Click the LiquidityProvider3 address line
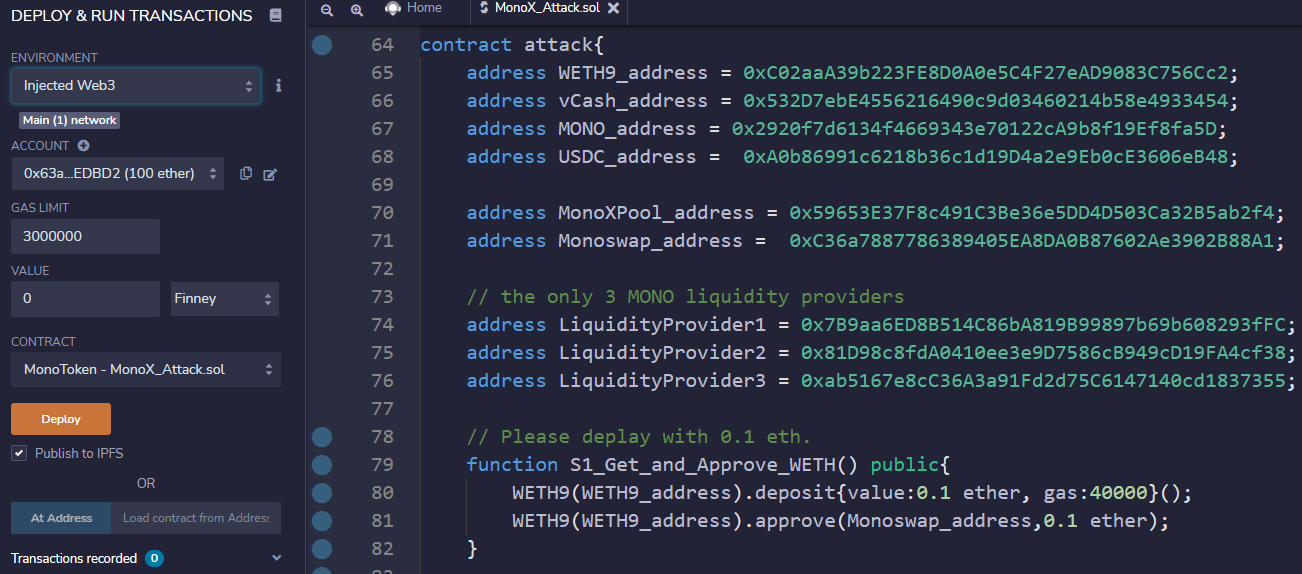This screenshot has height=574, width=1302. pos(881,381)
